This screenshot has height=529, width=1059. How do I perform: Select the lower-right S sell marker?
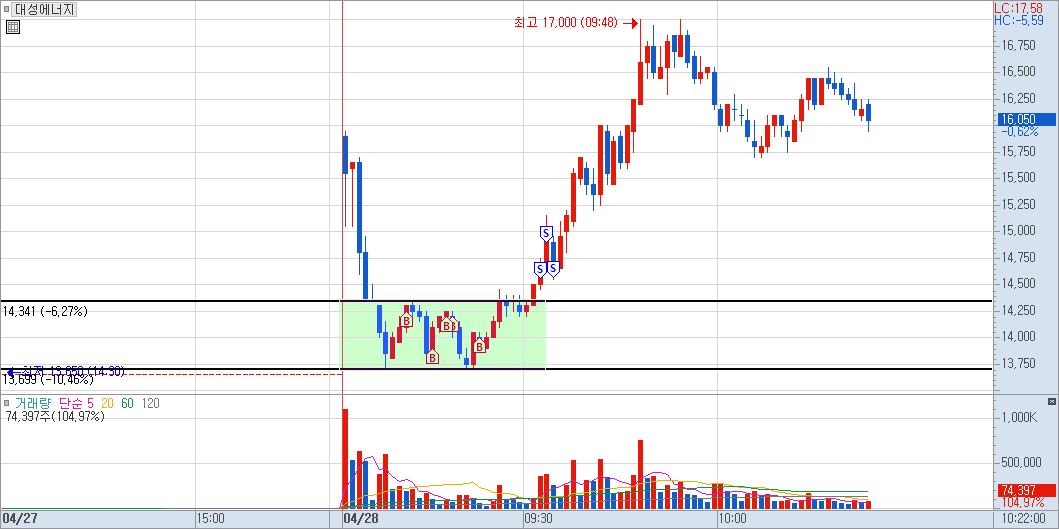(553, 270)
